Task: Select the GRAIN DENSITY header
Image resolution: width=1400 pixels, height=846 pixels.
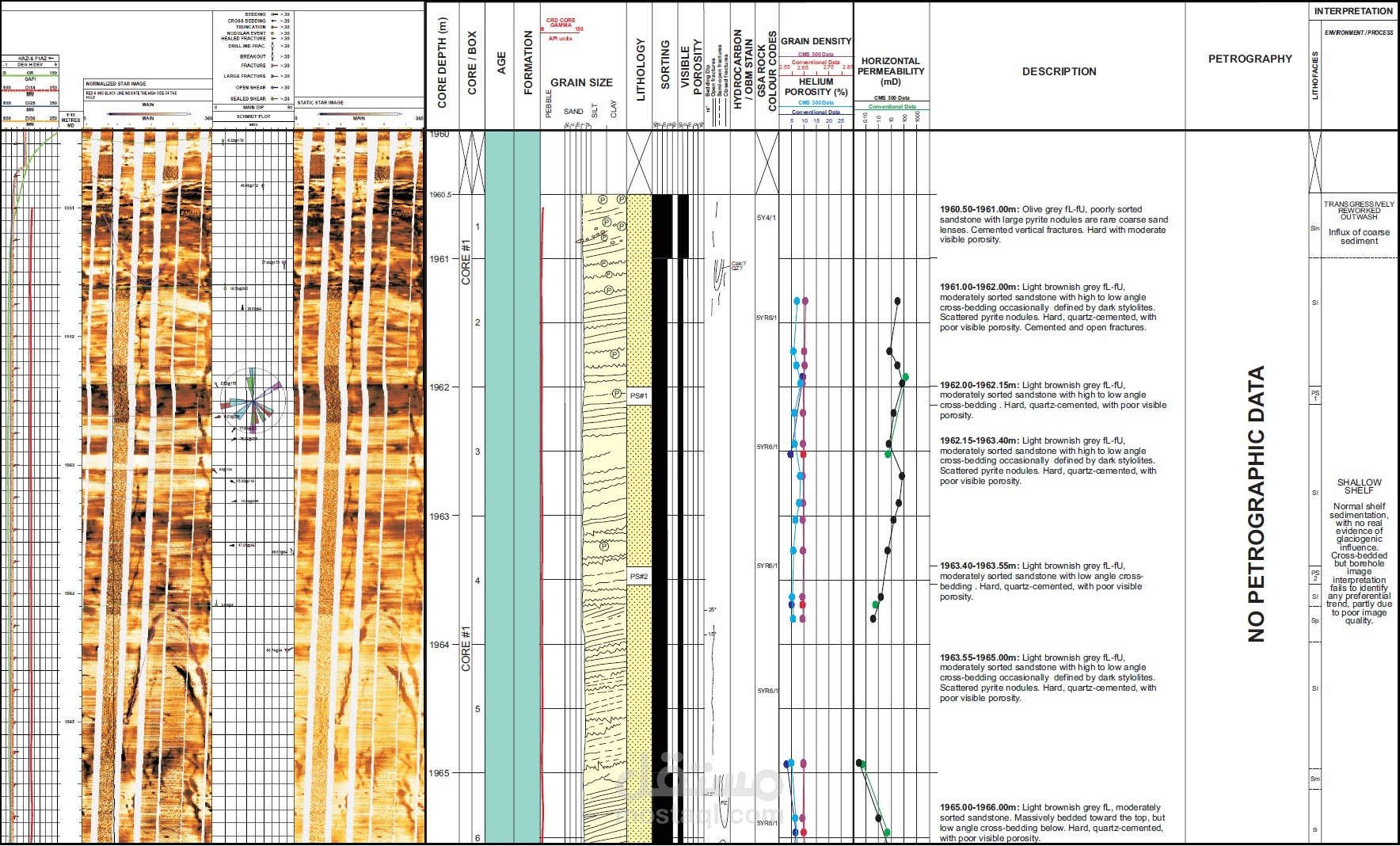Action: 816,41
